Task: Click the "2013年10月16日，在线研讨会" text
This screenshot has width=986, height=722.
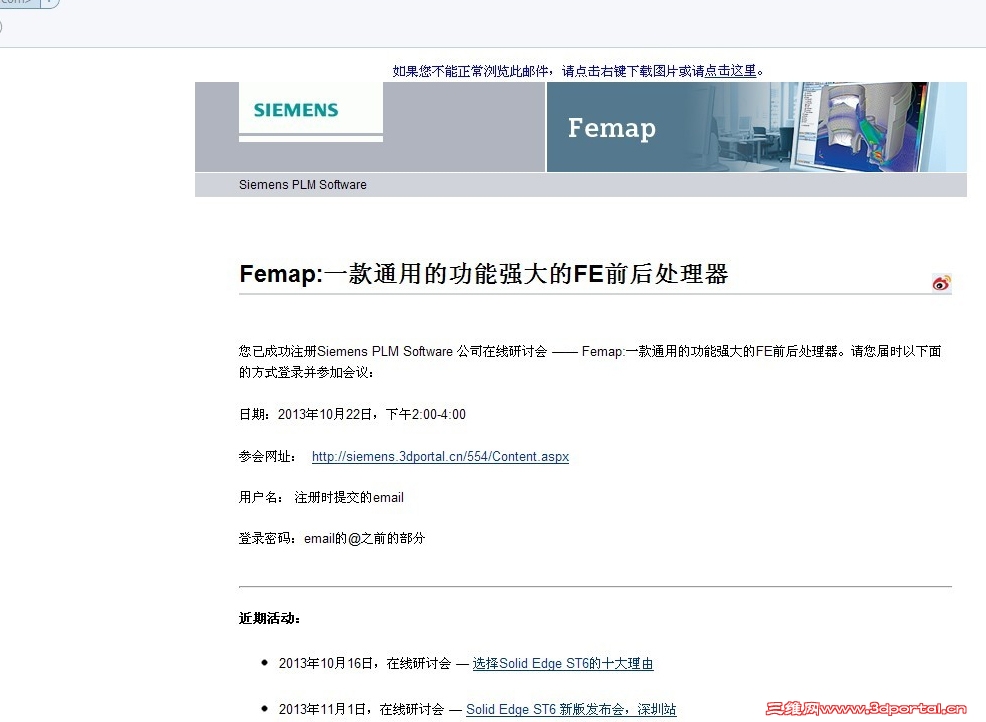Action: [x=365, y=664]
